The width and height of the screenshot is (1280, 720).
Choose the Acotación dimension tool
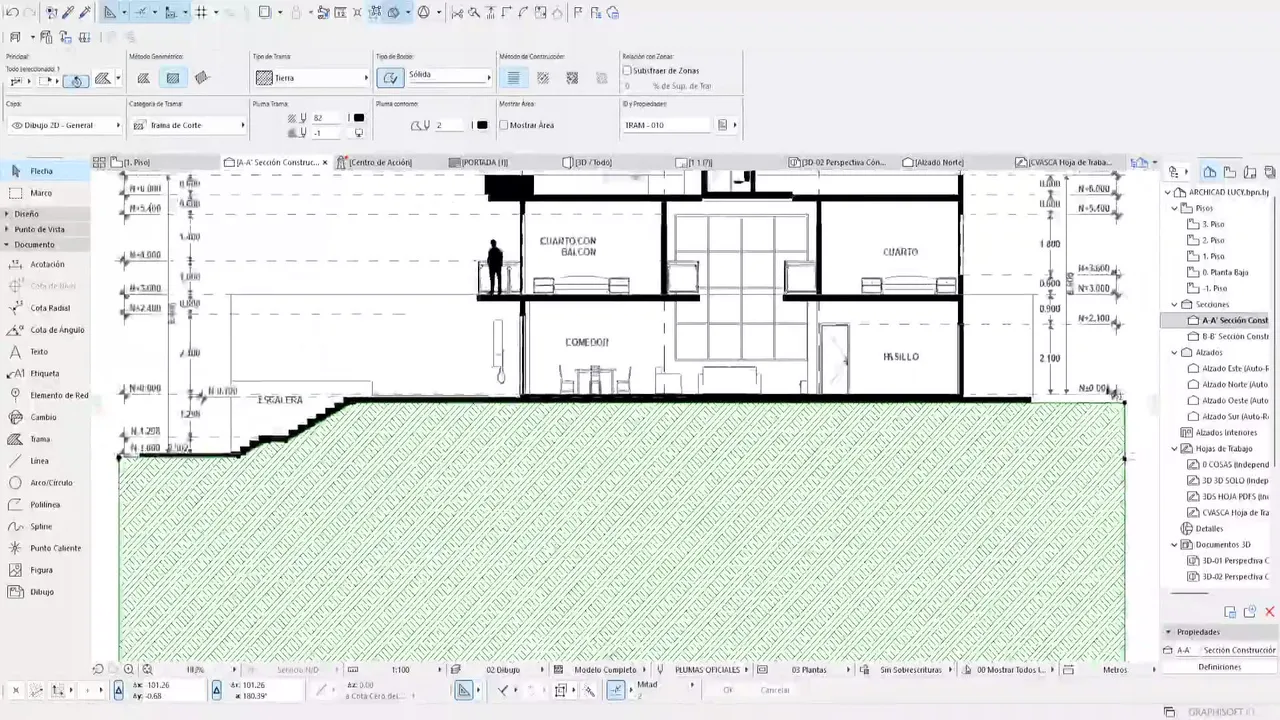tap(45, 264)
